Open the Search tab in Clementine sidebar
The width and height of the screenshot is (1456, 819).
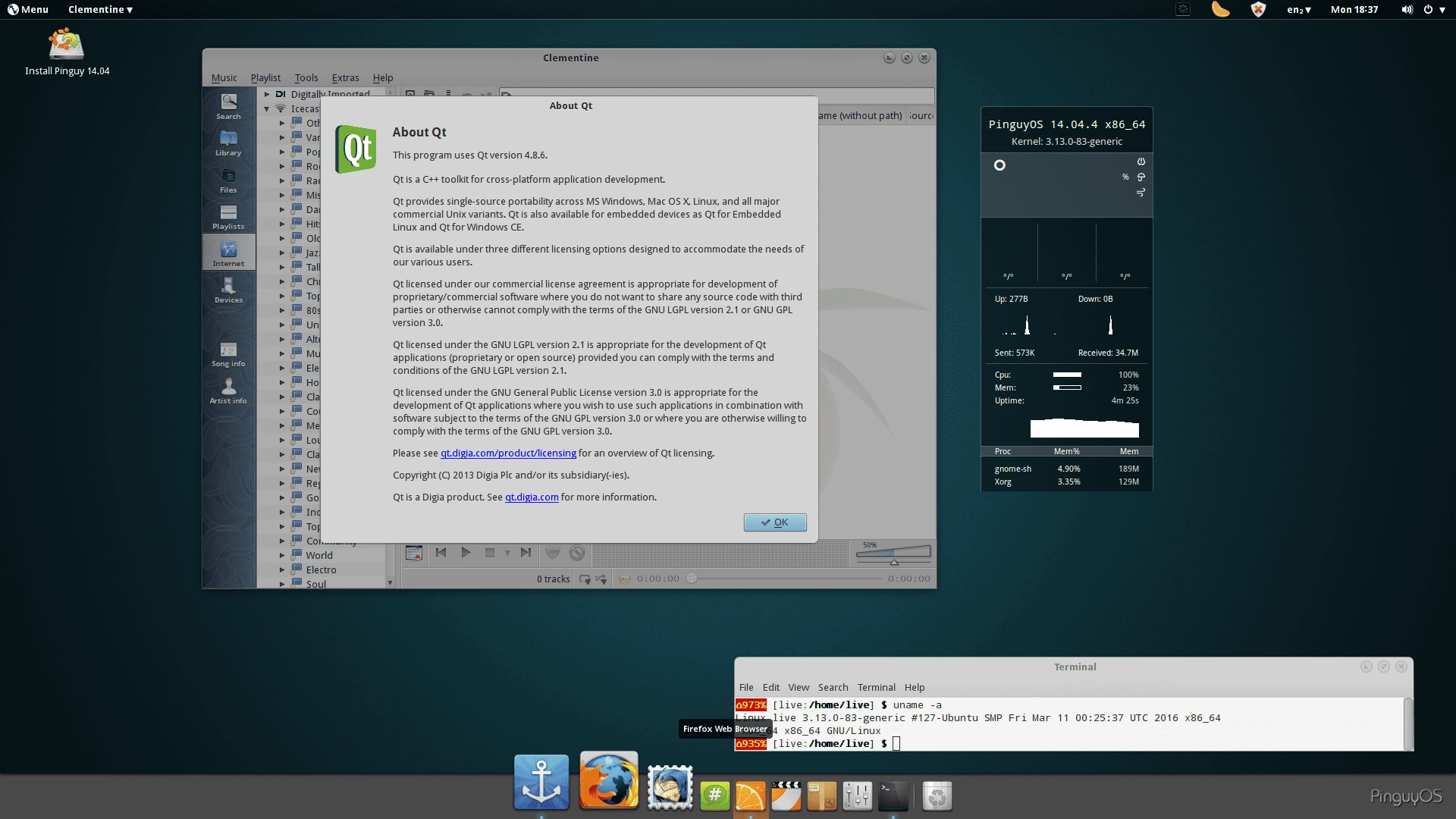tap(228, 106)
